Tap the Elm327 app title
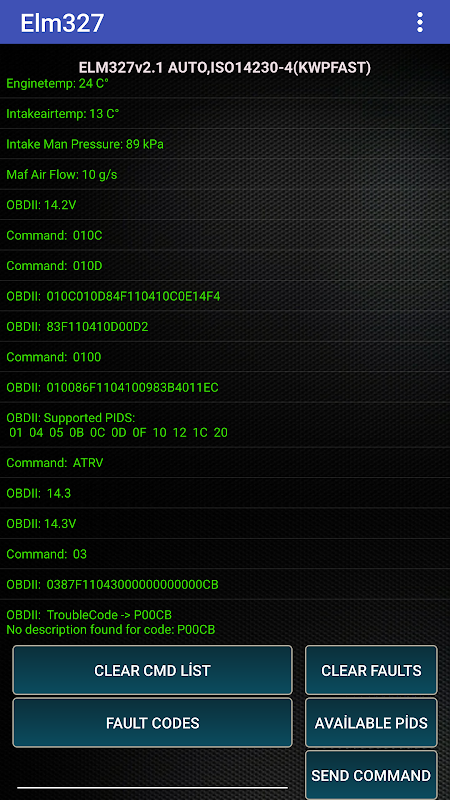The image size is (450, 800). (x=62, y=22)
